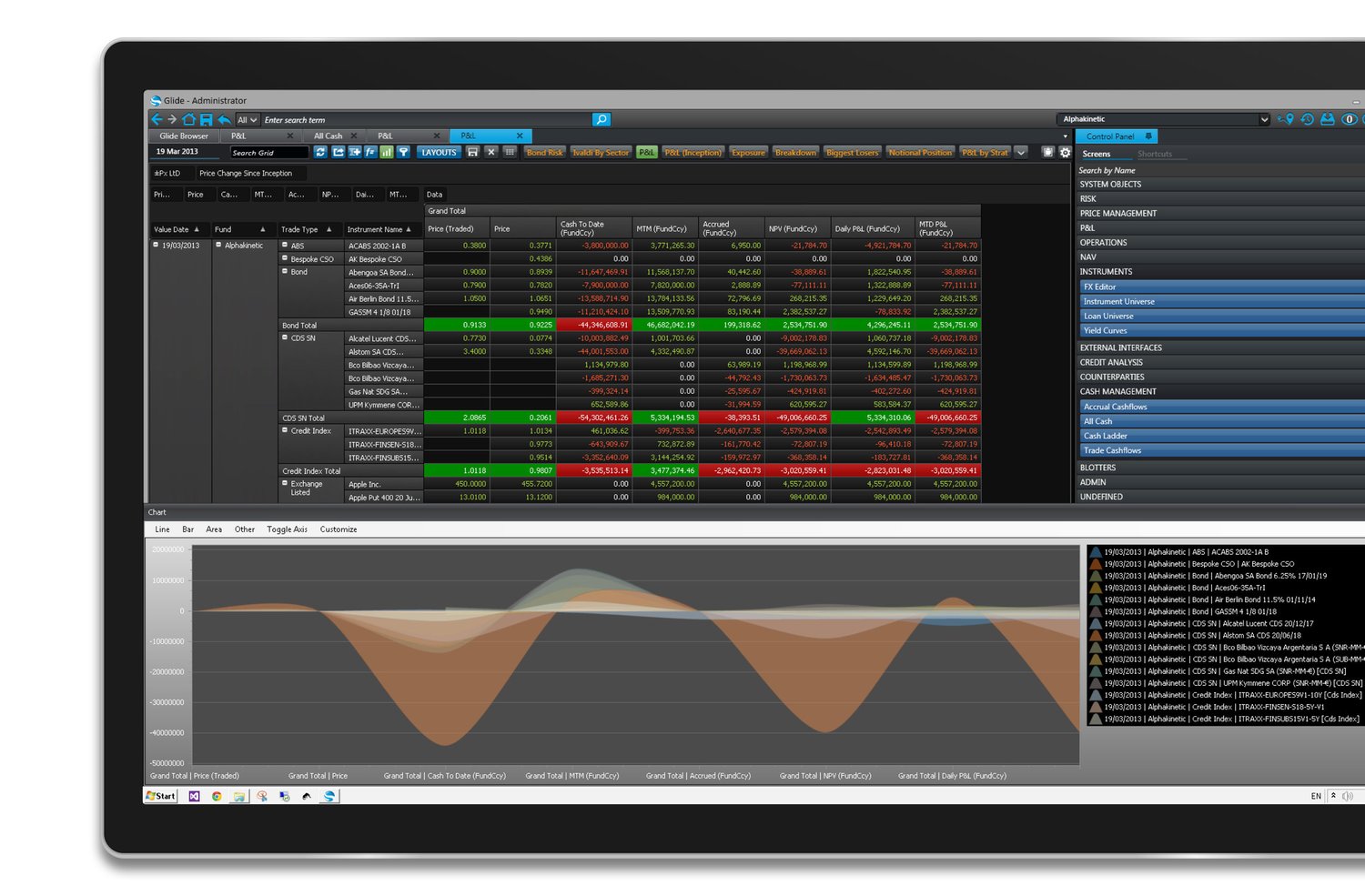The image size is (1365, 896).
Task: Click the filter funnel icon
Action: point(403,152)
